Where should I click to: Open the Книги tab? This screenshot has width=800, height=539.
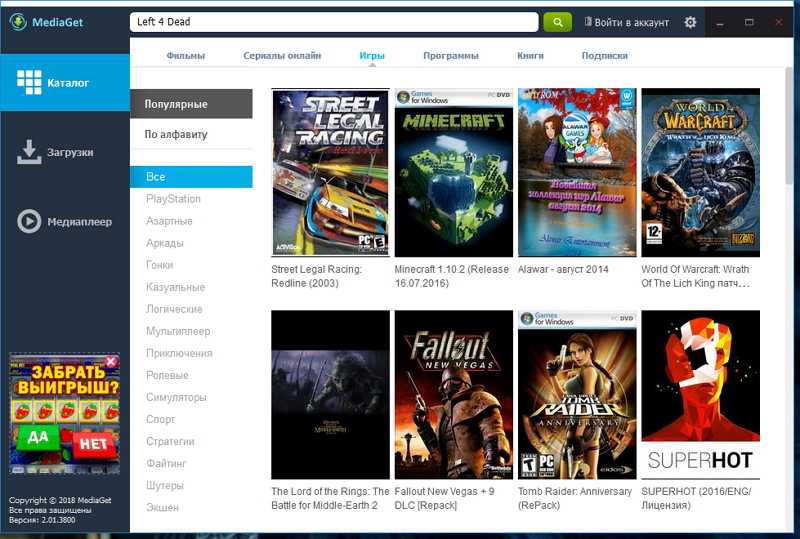tap(530, 55)
